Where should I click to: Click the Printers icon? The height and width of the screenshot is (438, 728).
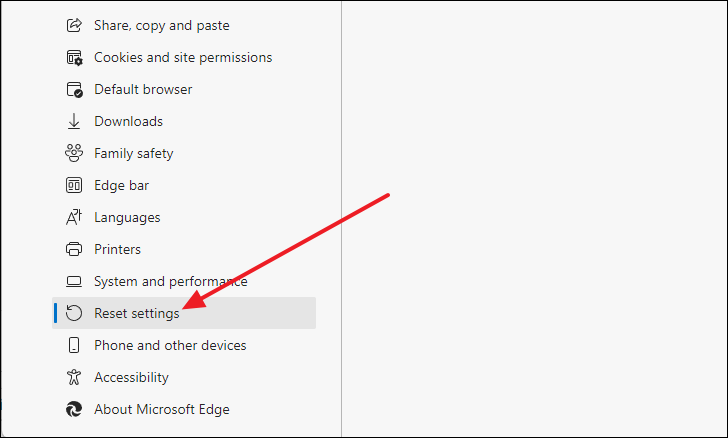tap(73, 249)
